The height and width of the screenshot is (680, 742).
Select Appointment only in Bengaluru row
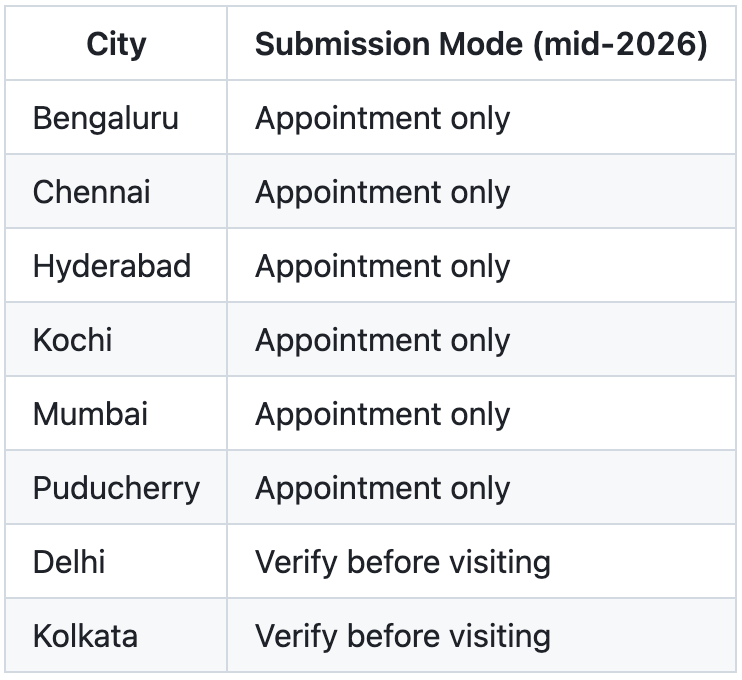click(382, 118)
